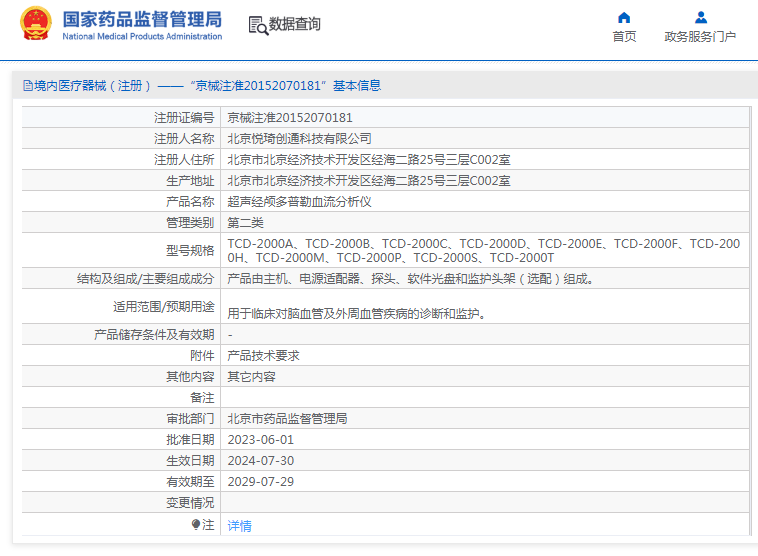This screenshot has height=556, width=758.
Task: Click 其它内容 value text
Action: [x=251, y=377]
